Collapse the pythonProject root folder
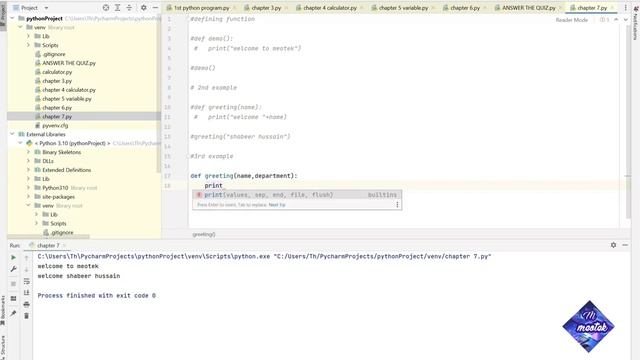Image resolution: width=640 pixels, height=360 pixels. click(x=12, y=18)
